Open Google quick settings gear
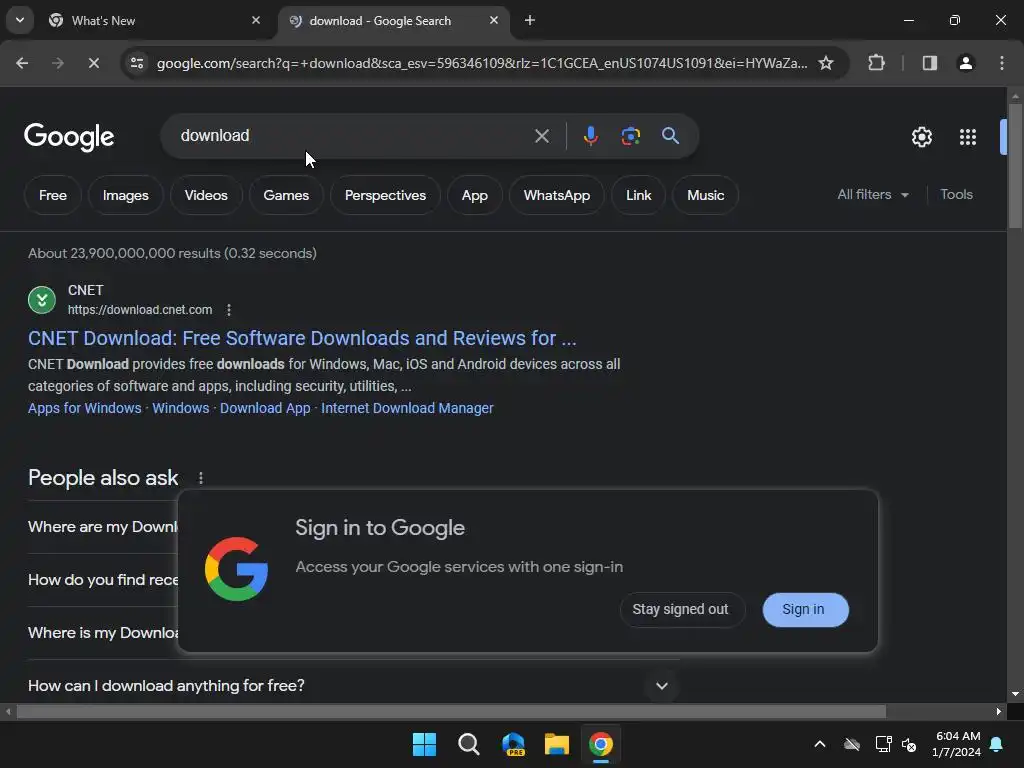Viewport: 1024px width, 768px height. pyautogui.click(x=921, y=137)
